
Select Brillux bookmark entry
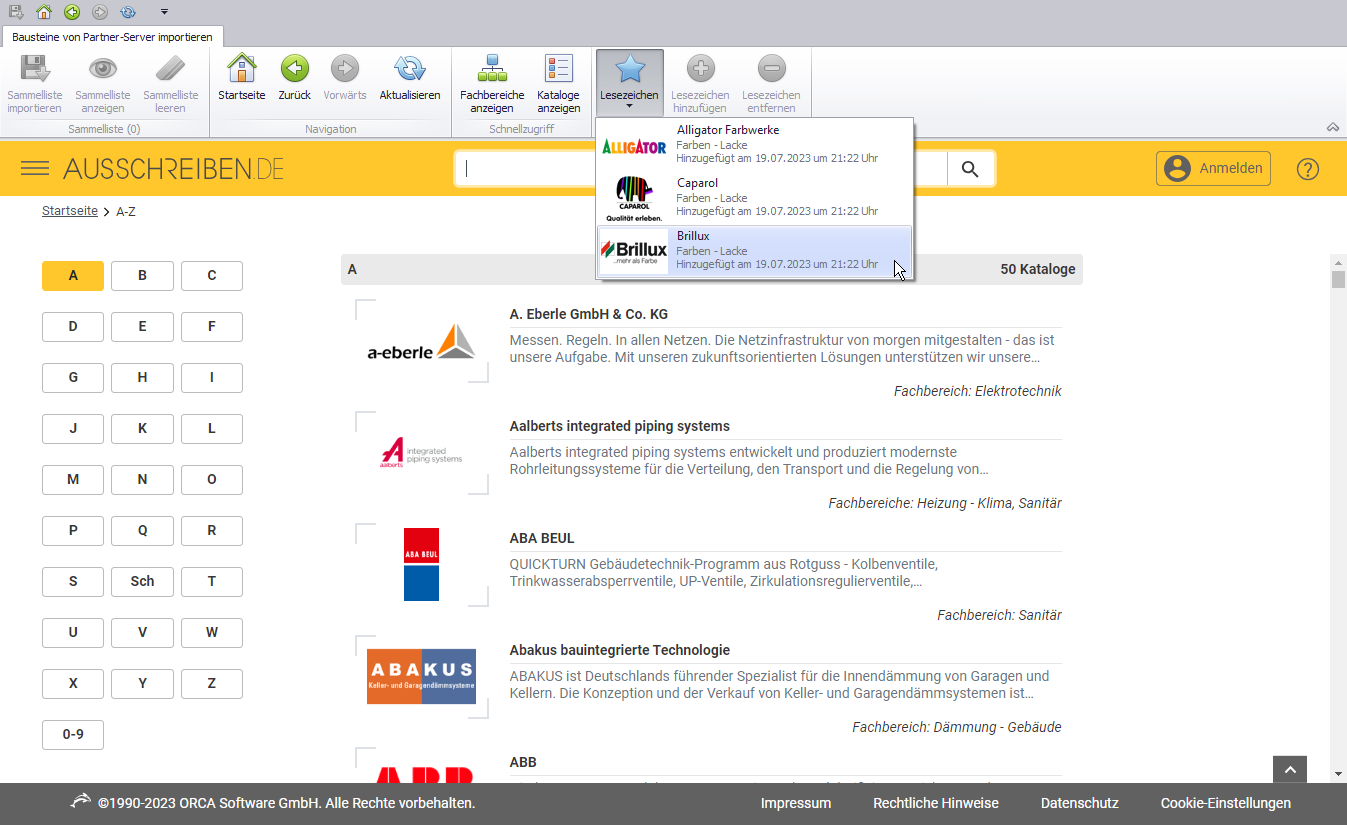tap(755, 251)
